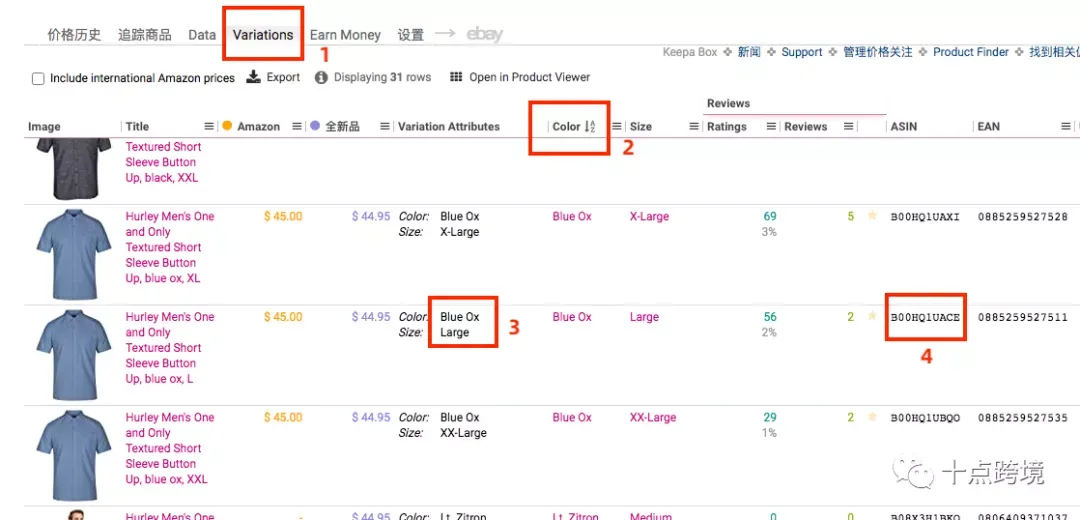The image size is (1080, 520).
Task: Open the Amazon column menu icon
Action: [x=297, y=127]
